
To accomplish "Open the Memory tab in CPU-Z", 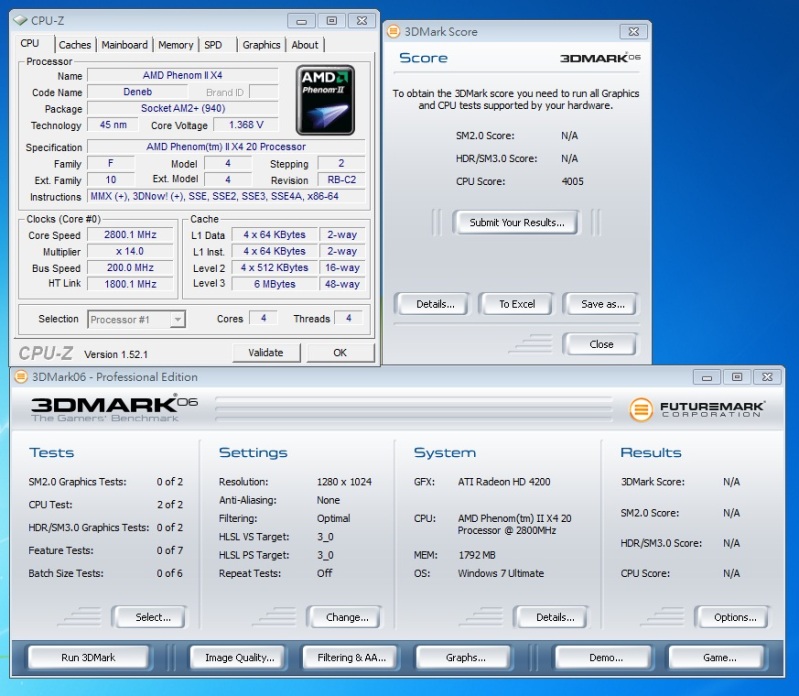I will [x=175, y=45].
